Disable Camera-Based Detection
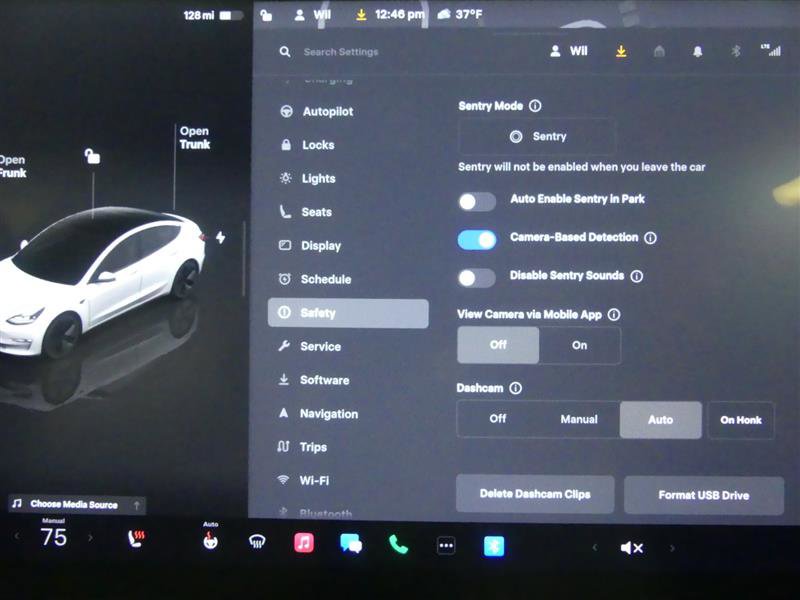This screenshot has width=800, height=600. tap(477, 238)
